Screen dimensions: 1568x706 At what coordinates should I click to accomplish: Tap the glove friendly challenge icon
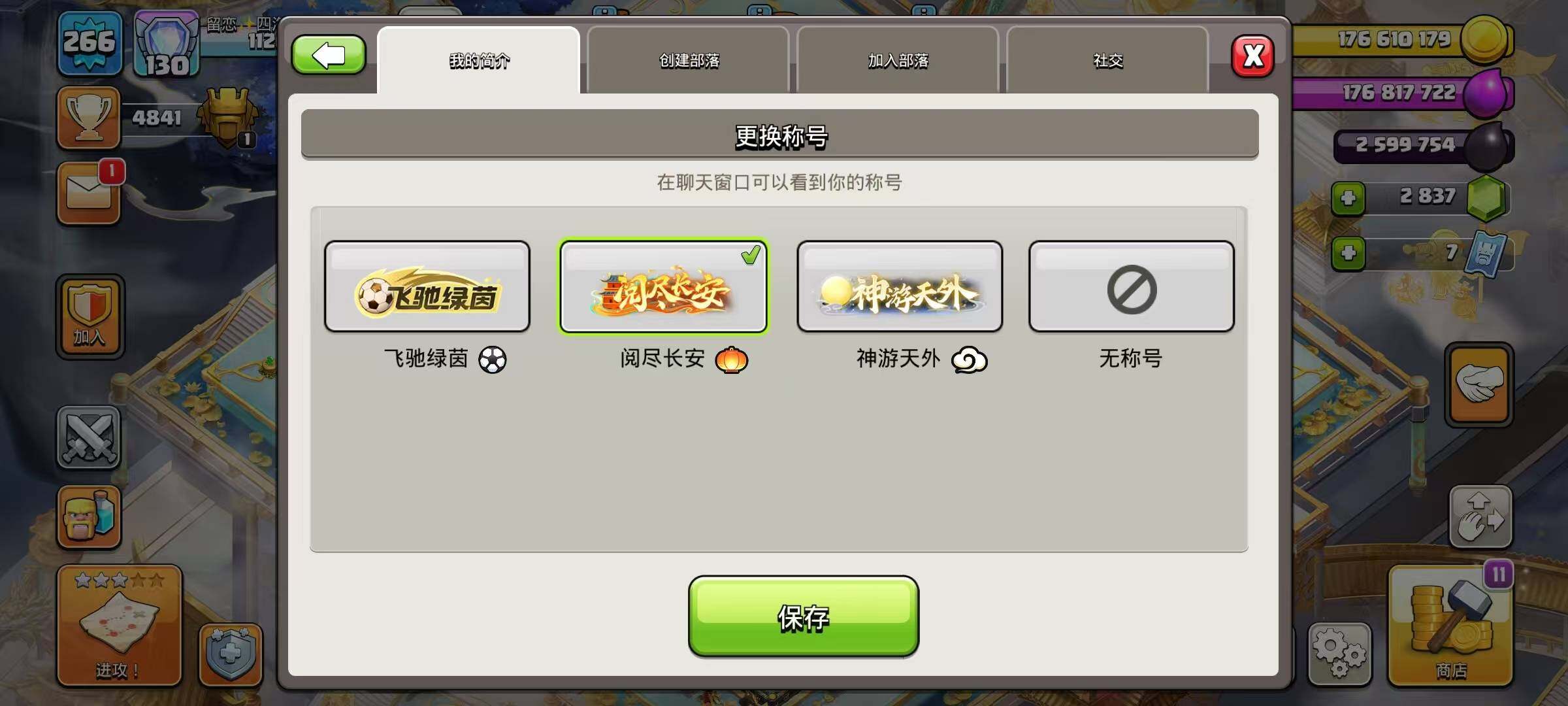pos(1478,384)
